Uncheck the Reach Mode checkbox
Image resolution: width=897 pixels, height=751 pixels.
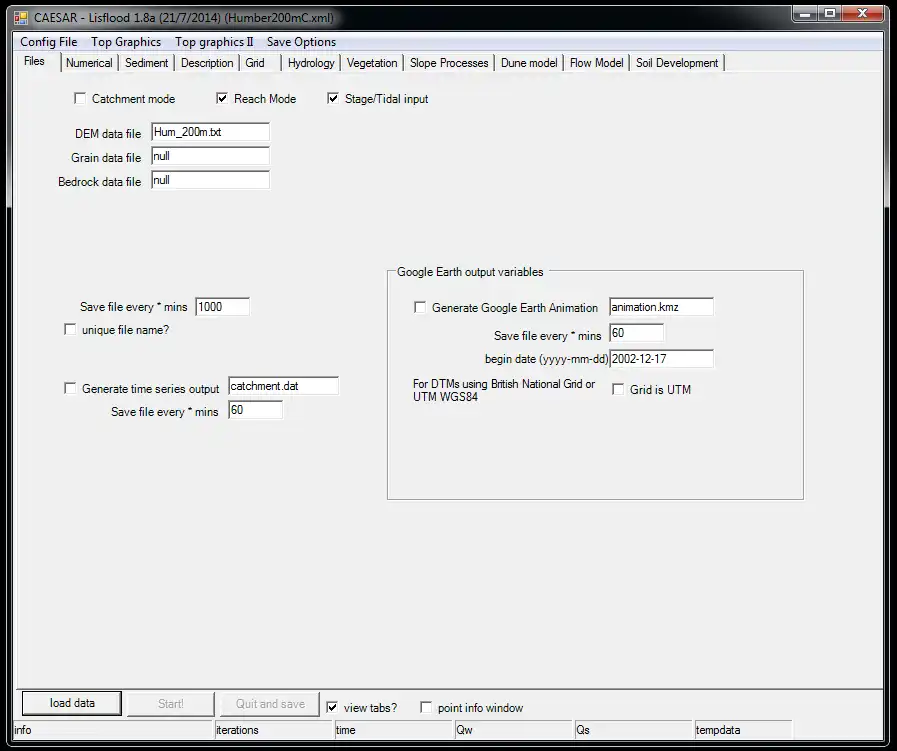(222, 98)
